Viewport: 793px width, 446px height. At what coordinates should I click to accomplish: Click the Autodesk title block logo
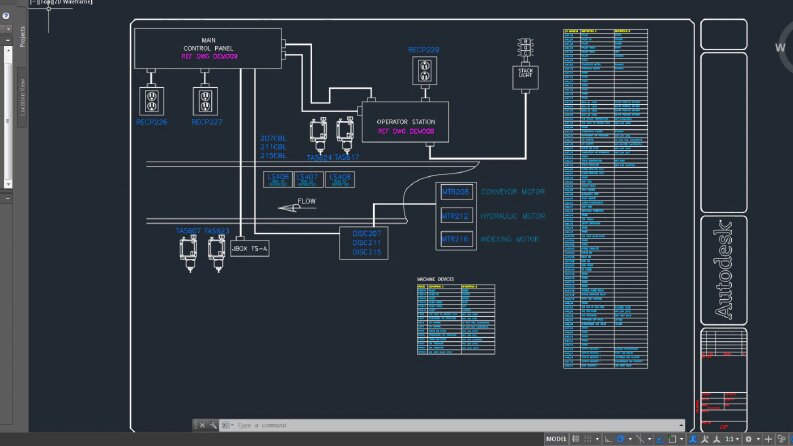724,270
